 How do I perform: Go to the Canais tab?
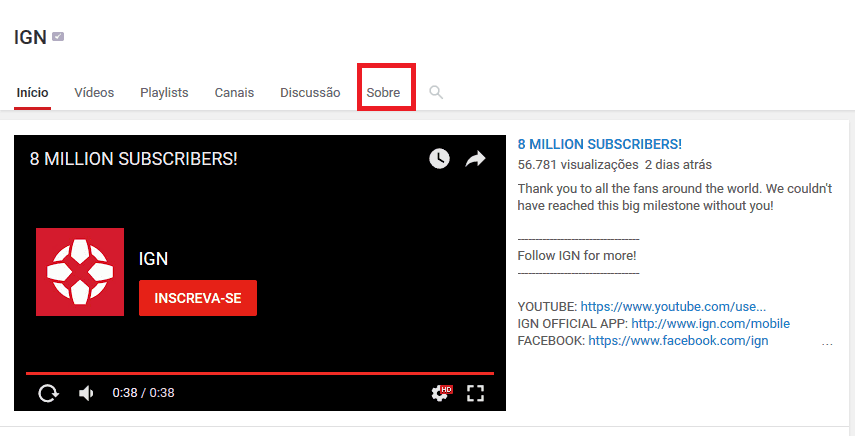pyautogui.click(x=234, y=93)
